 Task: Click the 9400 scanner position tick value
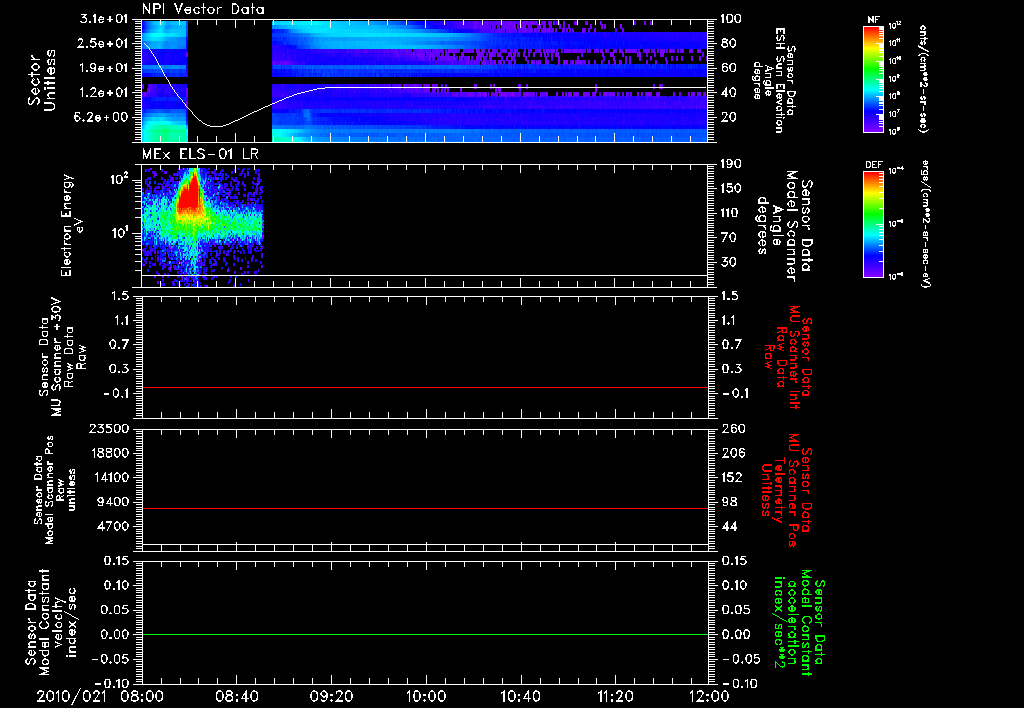click(x=113, y=502)
